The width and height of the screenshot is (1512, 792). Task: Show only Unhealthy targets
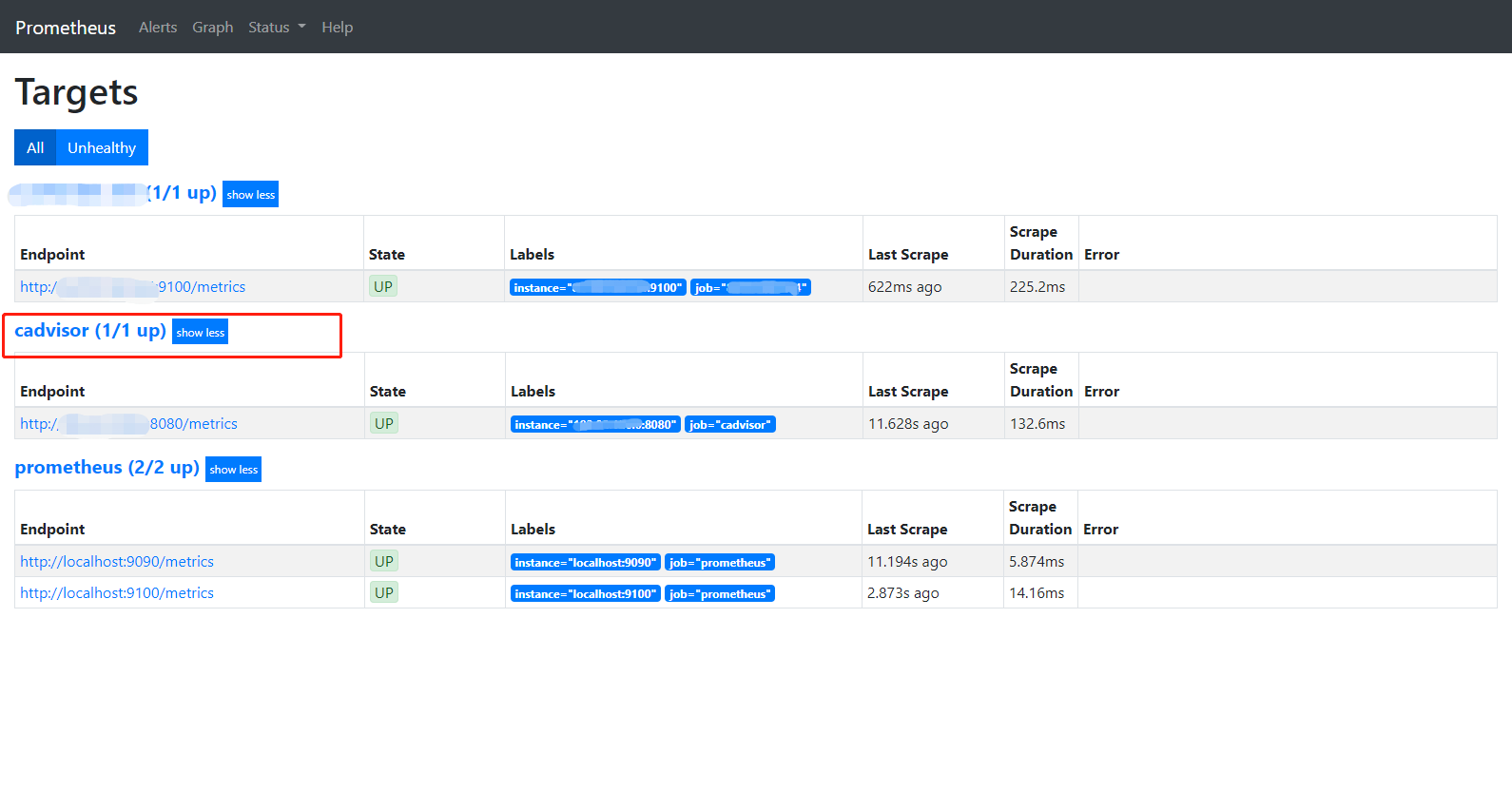[102, 147]
